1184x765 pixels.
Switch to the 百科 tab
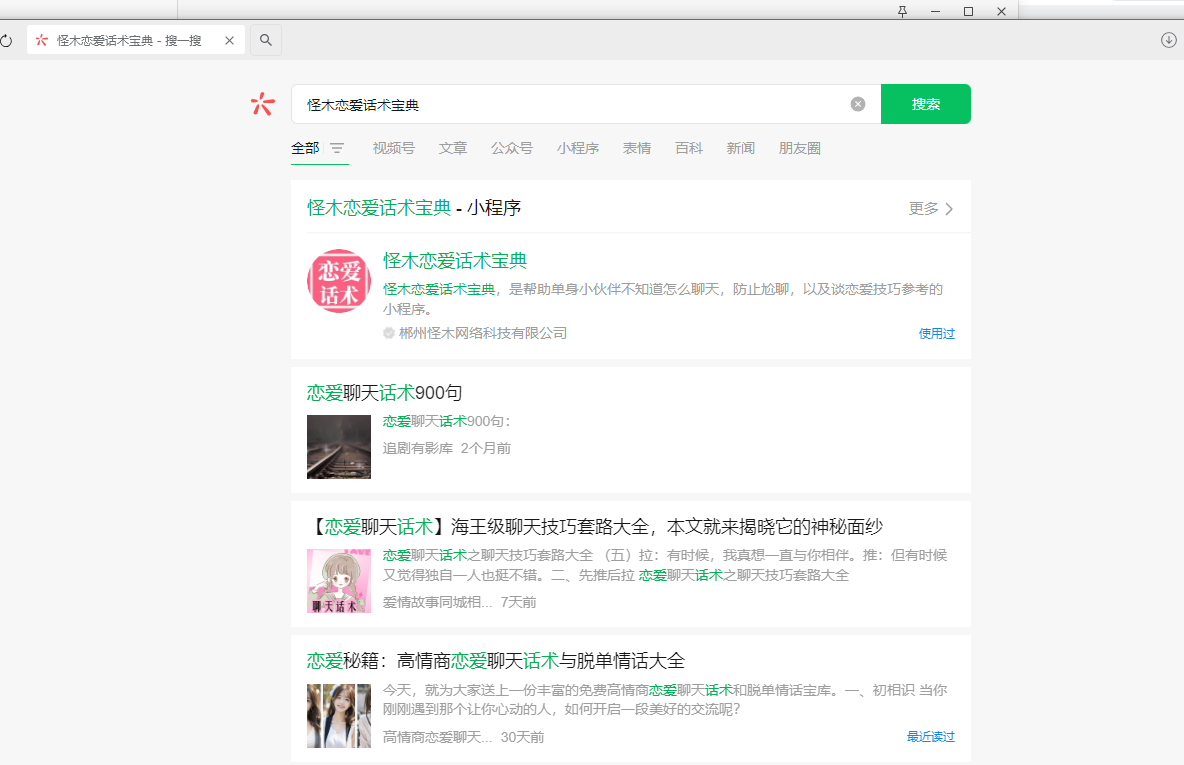coord(689,148)
